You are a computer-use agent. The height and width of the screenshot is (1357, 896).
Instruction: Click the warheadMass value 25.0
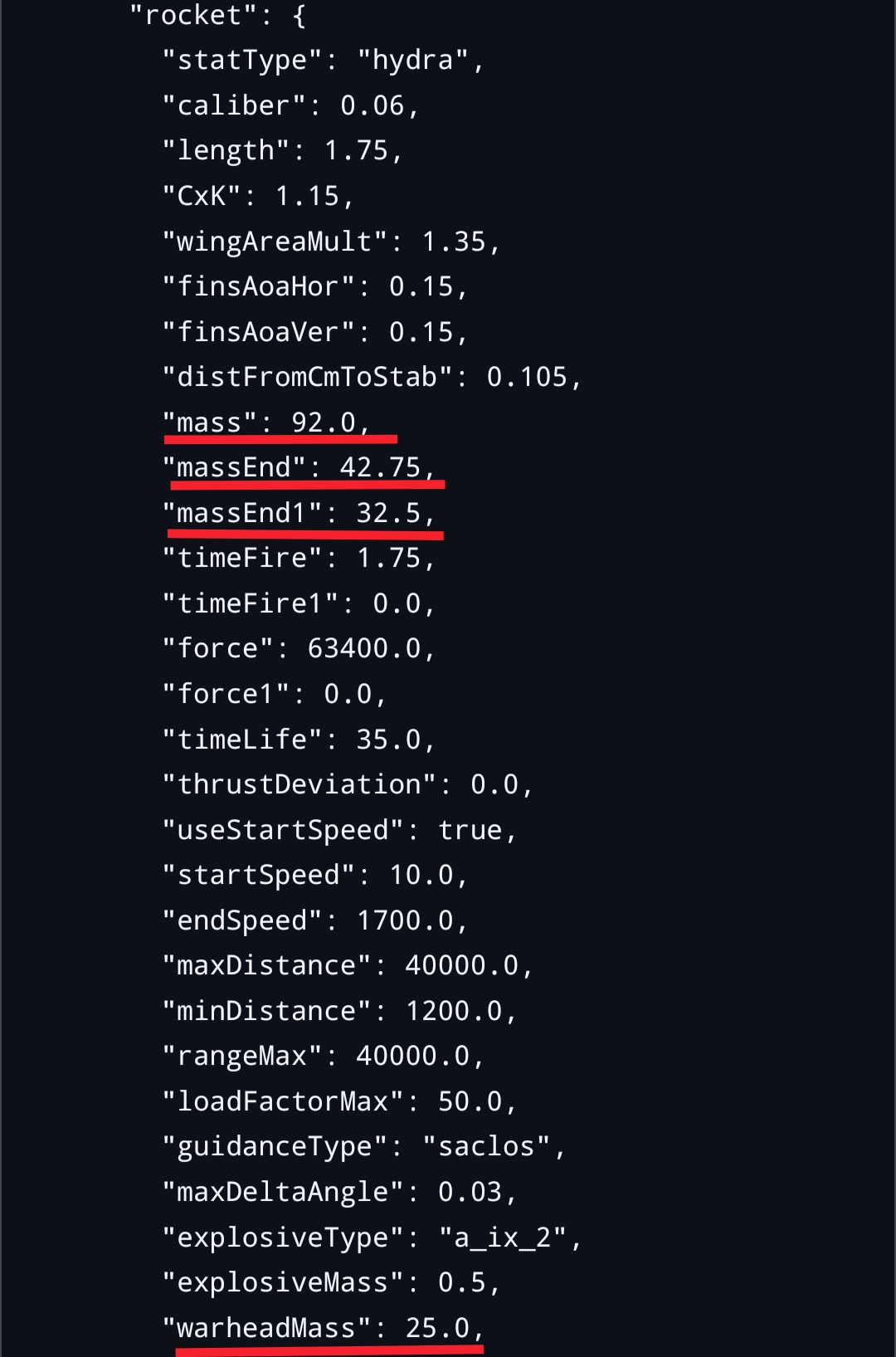(x=437, y=1329)
